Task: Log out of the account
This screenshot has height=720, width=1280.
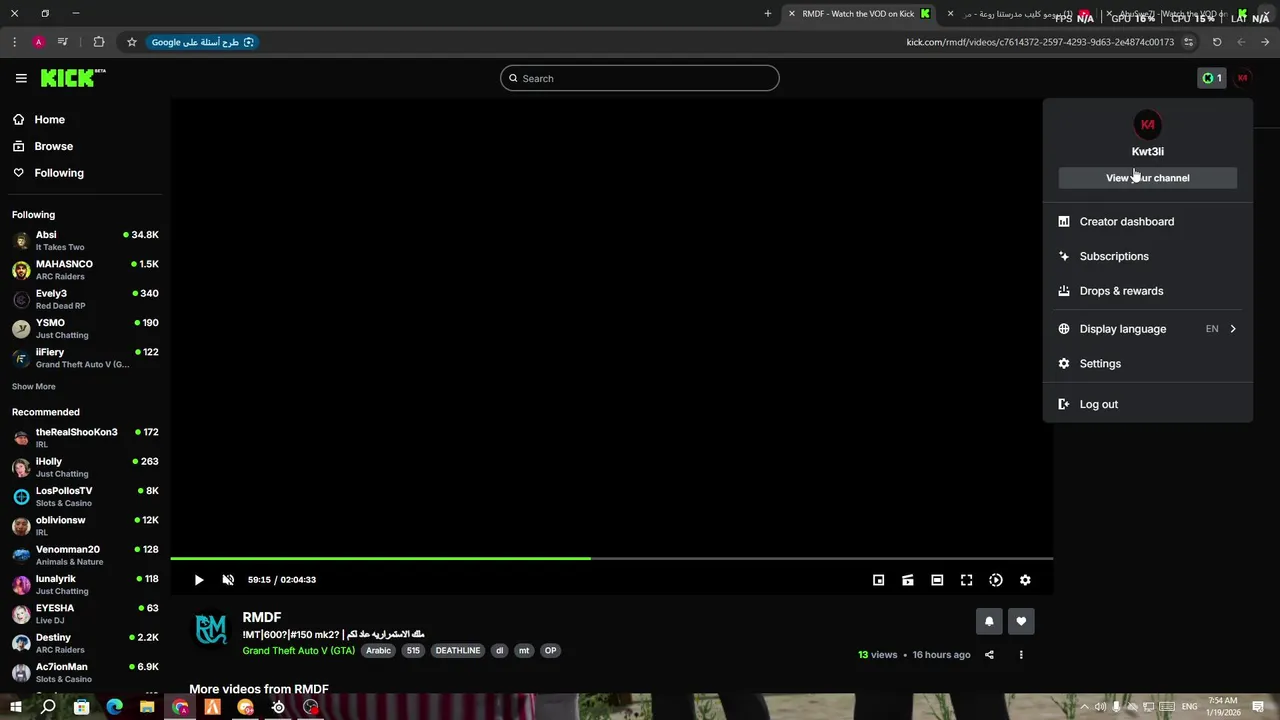Action: [x=1148, y=404]
